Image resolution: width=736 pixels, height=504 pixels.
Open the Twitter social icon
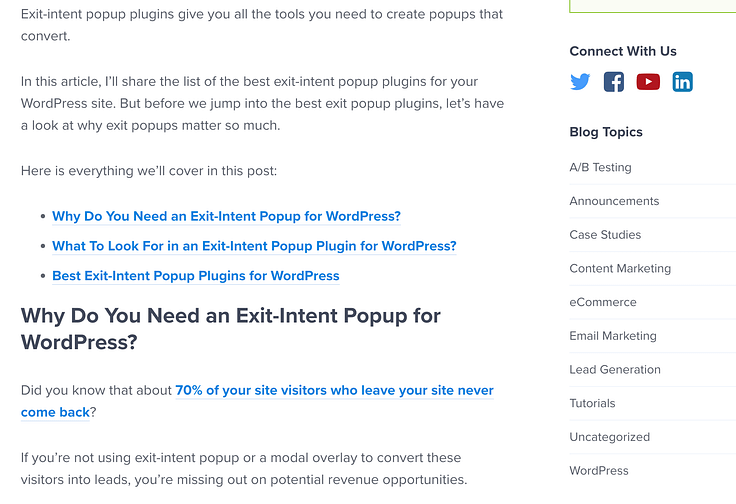pos(580,82)
